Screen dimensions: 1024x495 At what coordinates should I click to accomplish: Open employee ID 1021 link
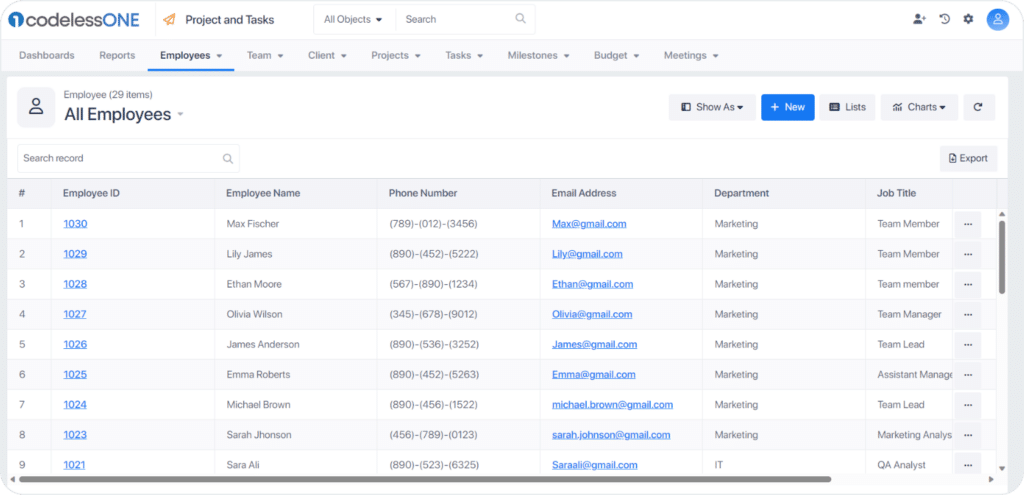point(74,465)
